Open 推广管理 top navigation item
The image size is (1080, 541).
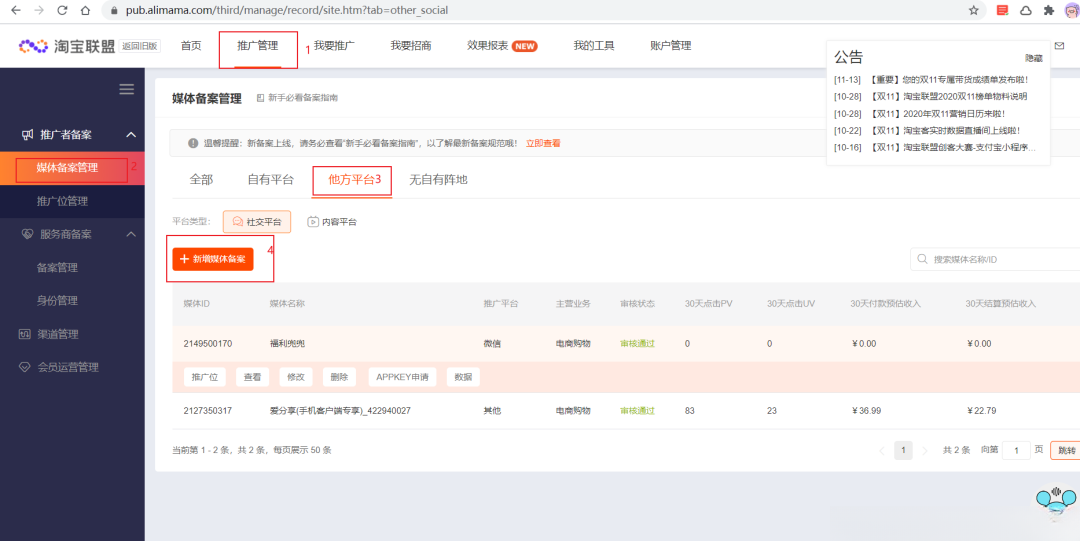tap(258, 46)
